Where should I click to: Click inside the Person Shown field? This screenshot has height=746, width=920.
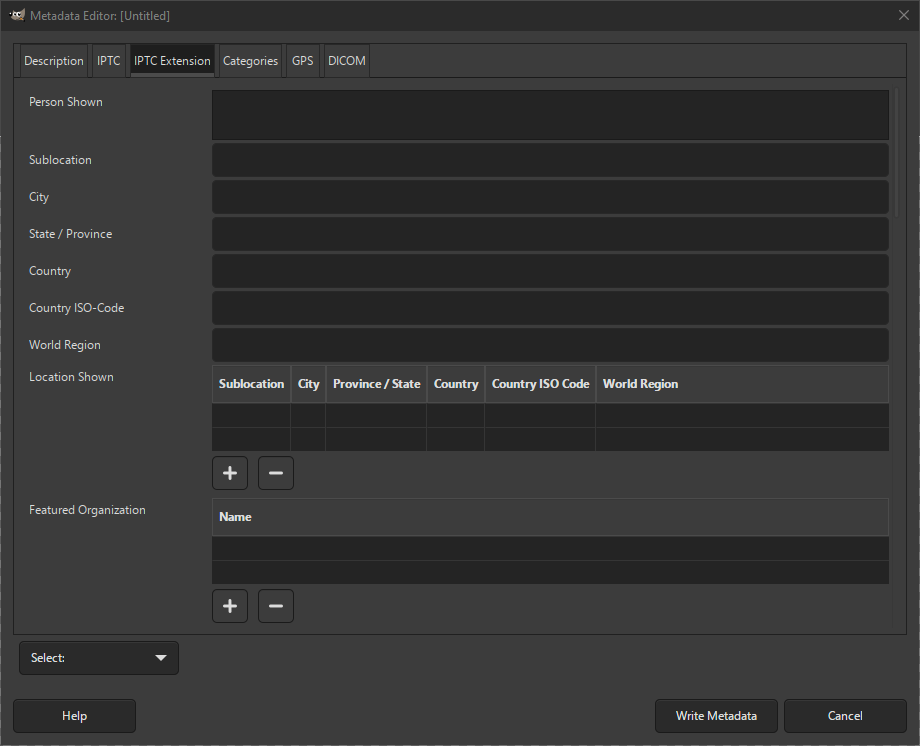coord(550,114)
